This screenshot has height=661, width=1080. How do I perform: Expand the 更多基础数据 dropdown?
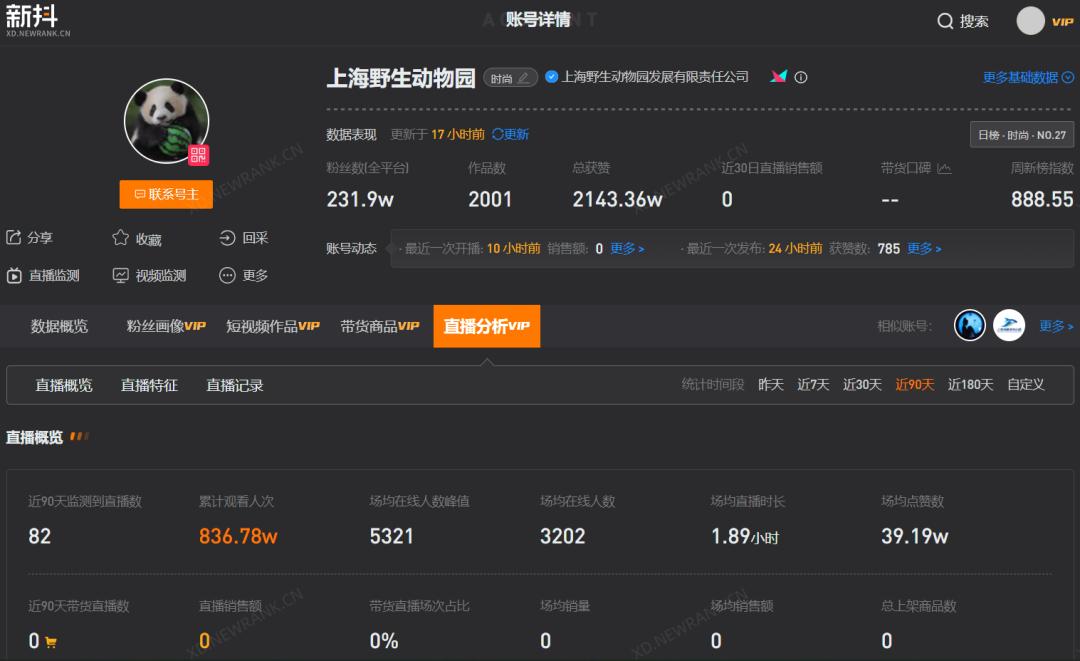click(1026, 77)
